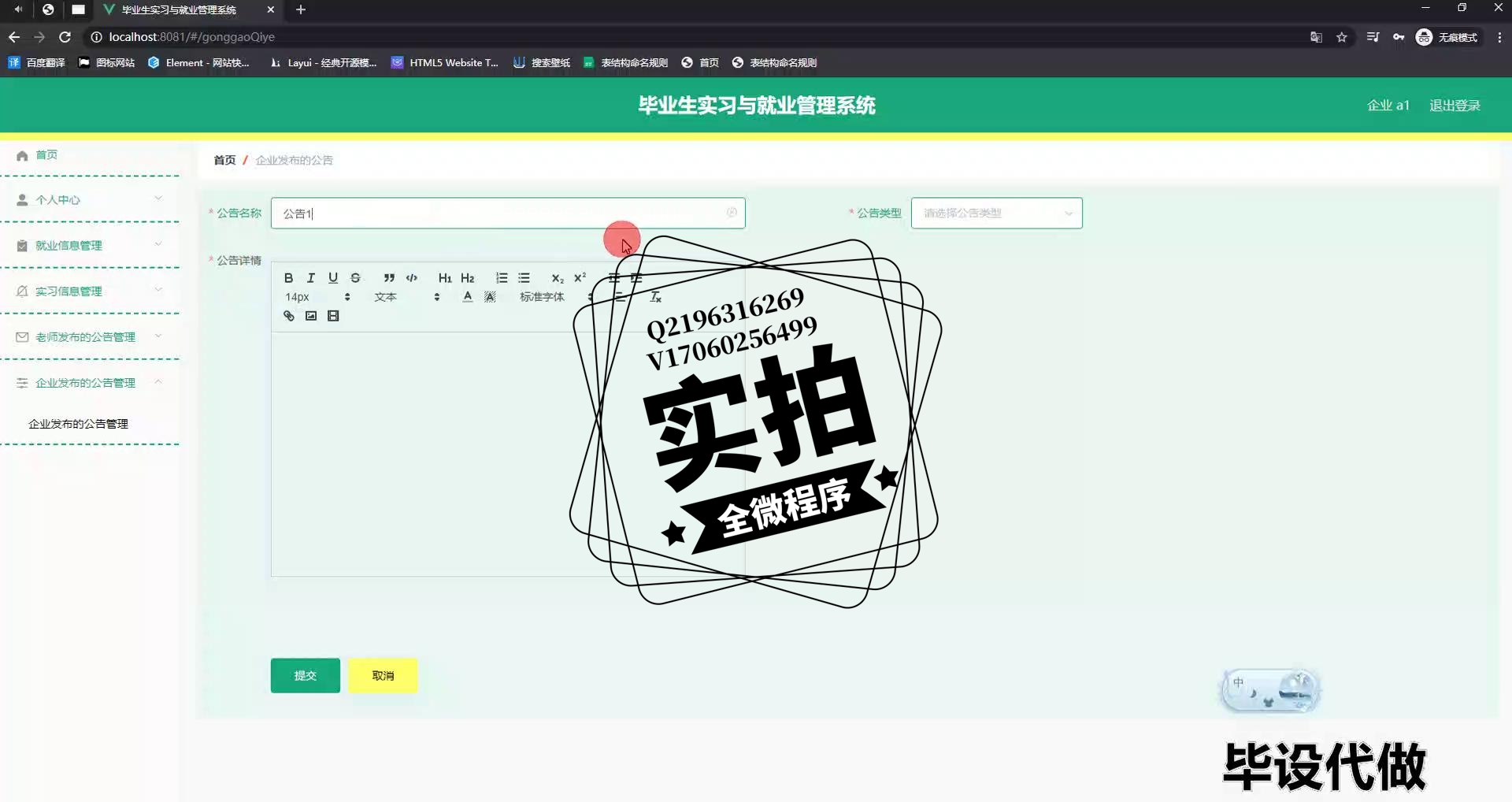Submit the form with 提交 button
Viewport: 1512px width, 802px height.
tap(306, 675)
